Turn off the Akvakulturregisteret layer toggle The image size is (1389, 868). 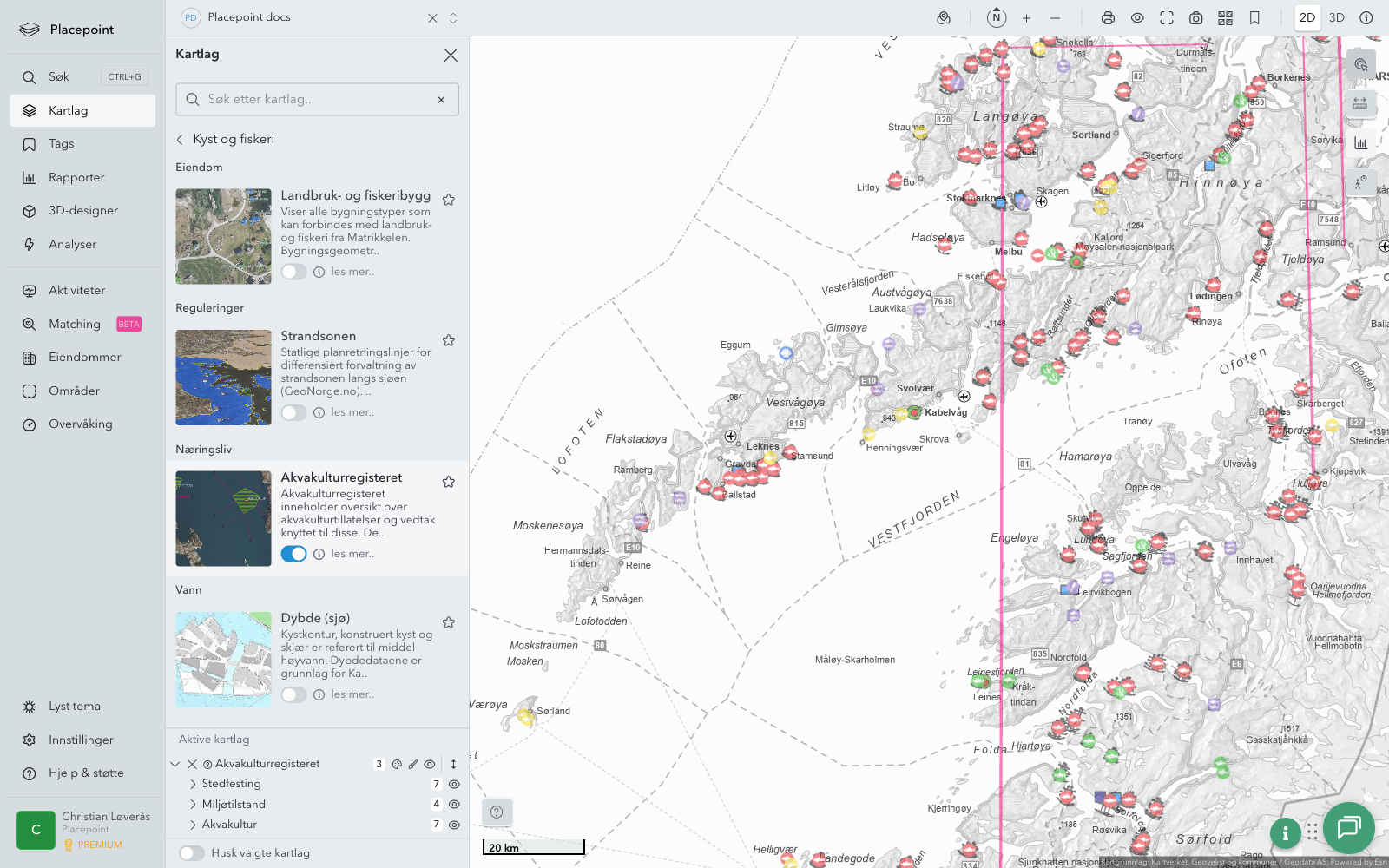[x=293, y=554]
